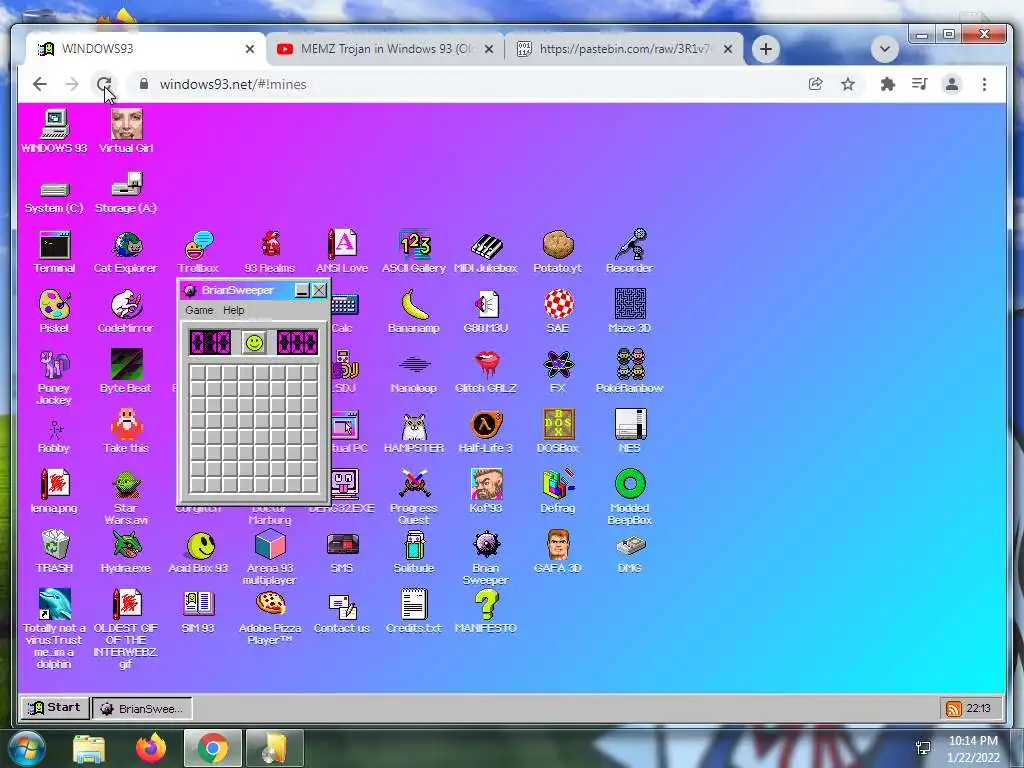Open the DOSBox icon
This screenshot has width=1024, height=768.
(x=557, y=432)
